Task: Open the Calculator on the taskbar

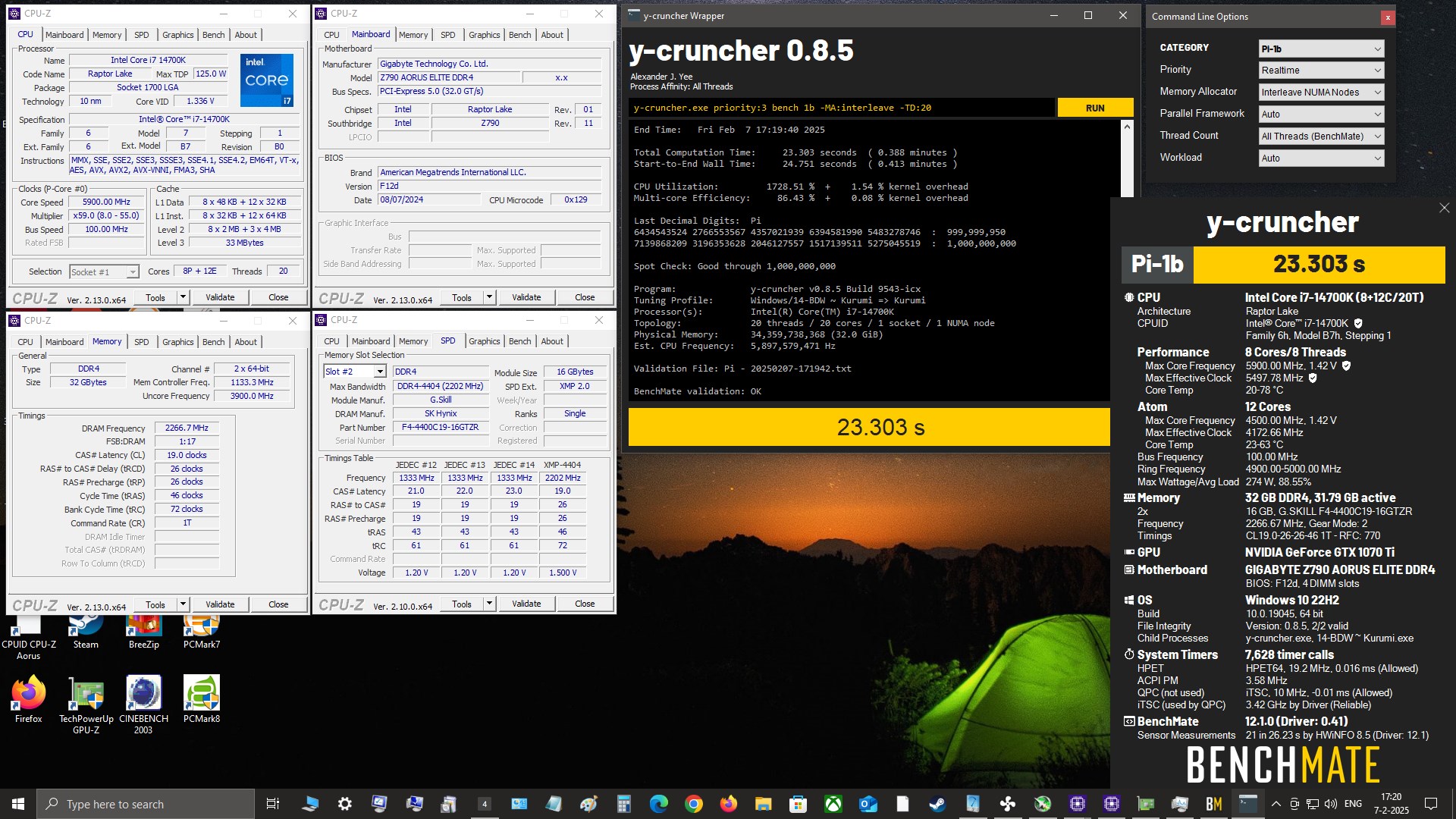Action: [x=623, y=804]
